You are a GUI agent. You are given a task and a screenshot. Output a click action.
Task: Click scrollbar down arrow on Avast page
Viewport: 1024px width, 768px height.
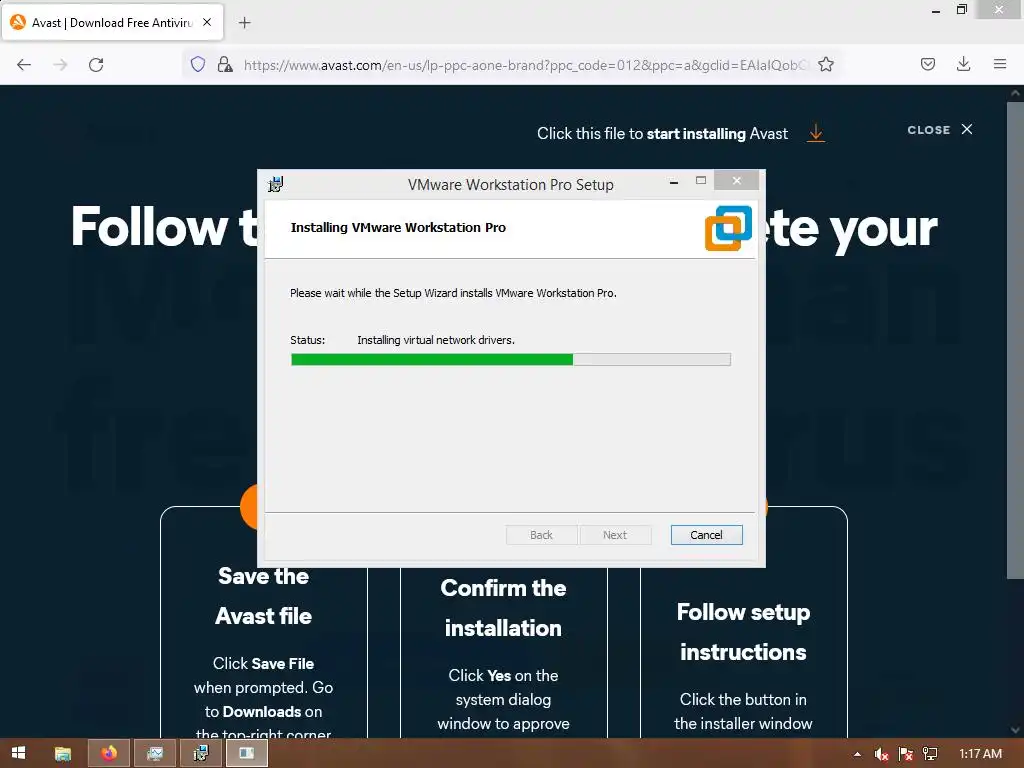(1016, 730)
